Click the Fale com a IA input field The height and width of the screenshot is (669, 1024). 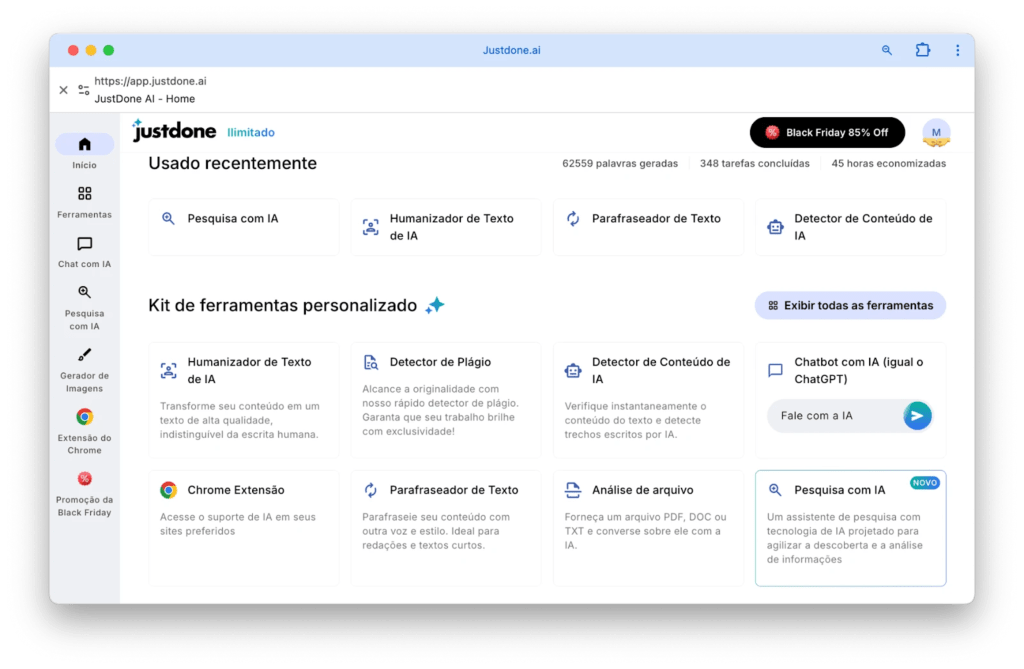835,416
